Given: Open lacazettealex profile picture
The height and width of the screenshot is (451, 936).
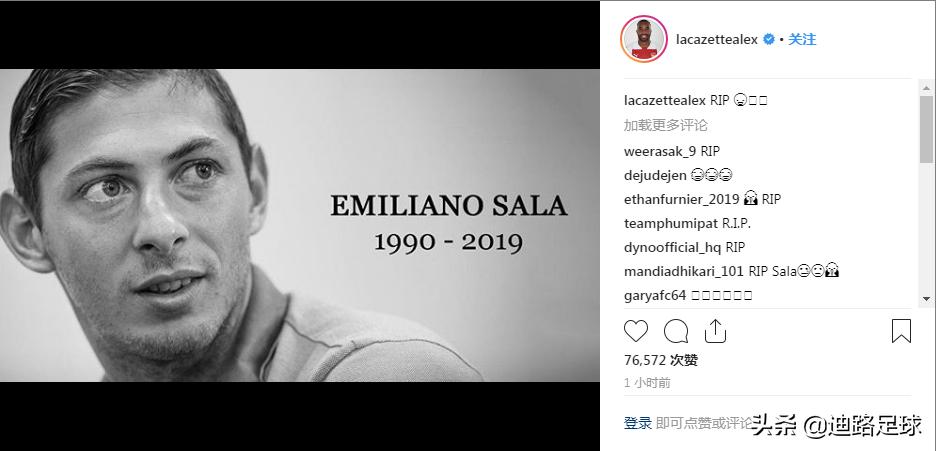Looking at the screenshot, I should [x=644, y=39].
